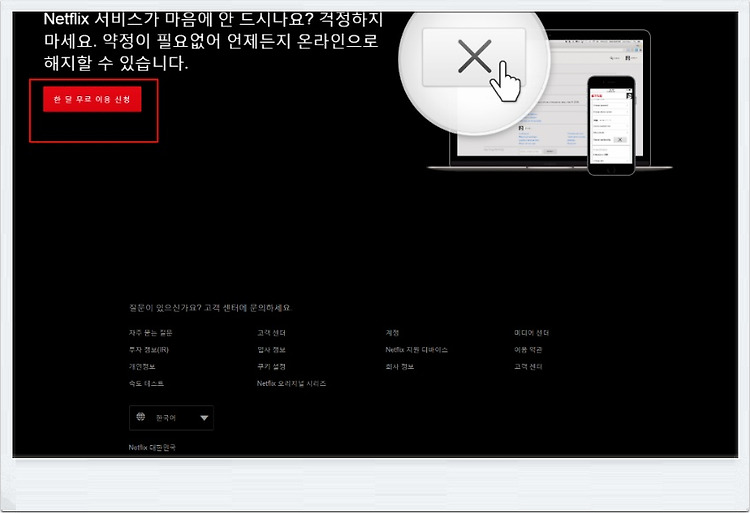
Task: Visit the 입사 정보 link
Action: click(271, 349)
